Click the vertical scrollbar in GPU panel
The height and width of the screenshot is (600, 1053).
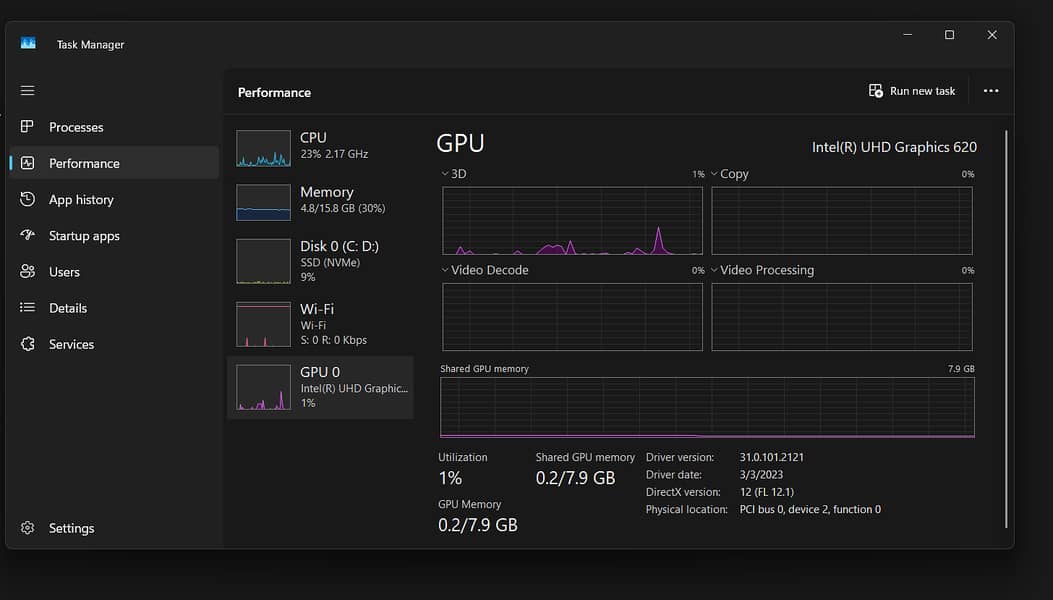tap(1006, 330)
